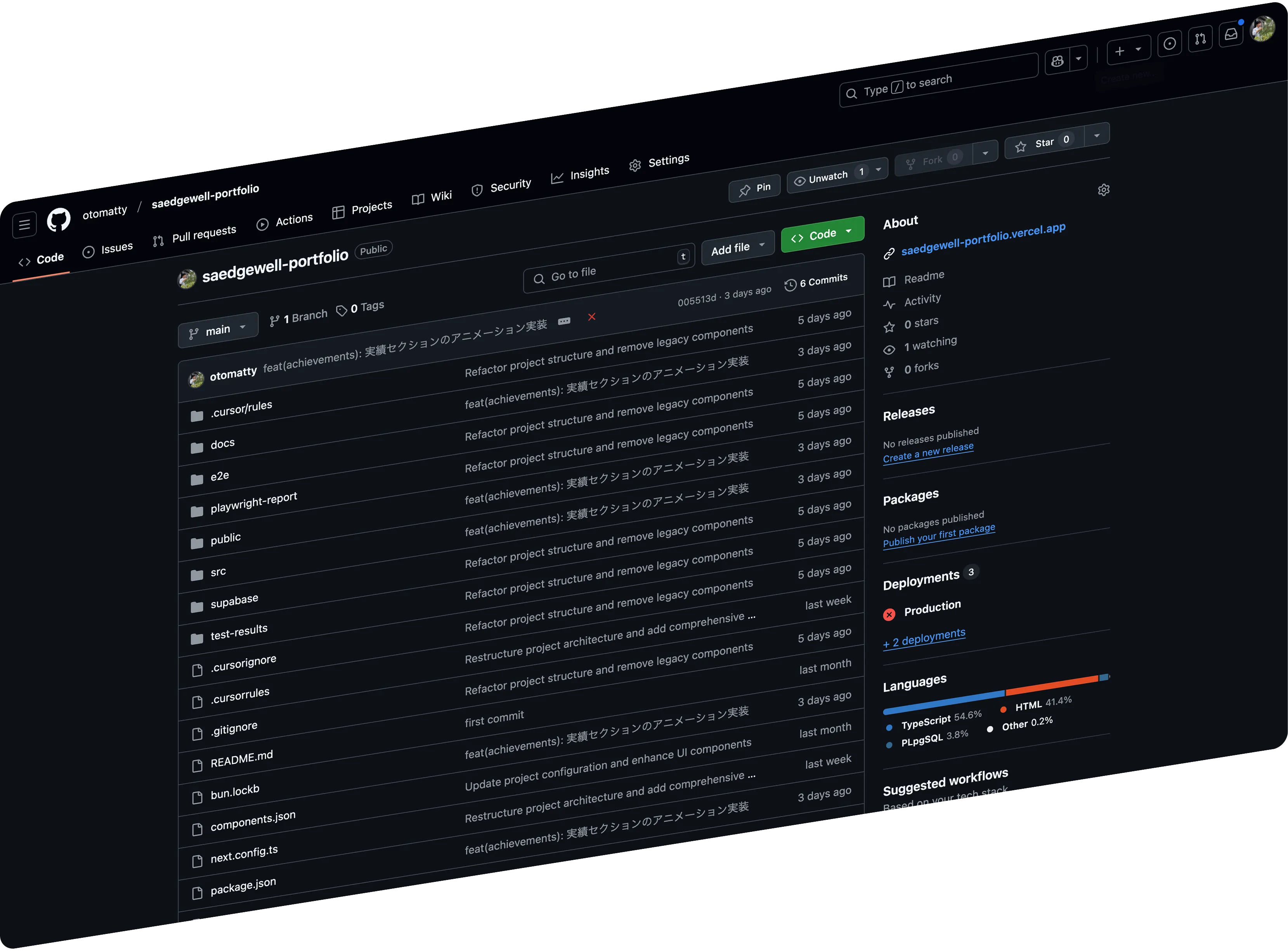The width and height of the screenshot is (1288, 951).
Task: Open the repository settings gear near About
Action: pyautogui.click(x=1104, y=190)
